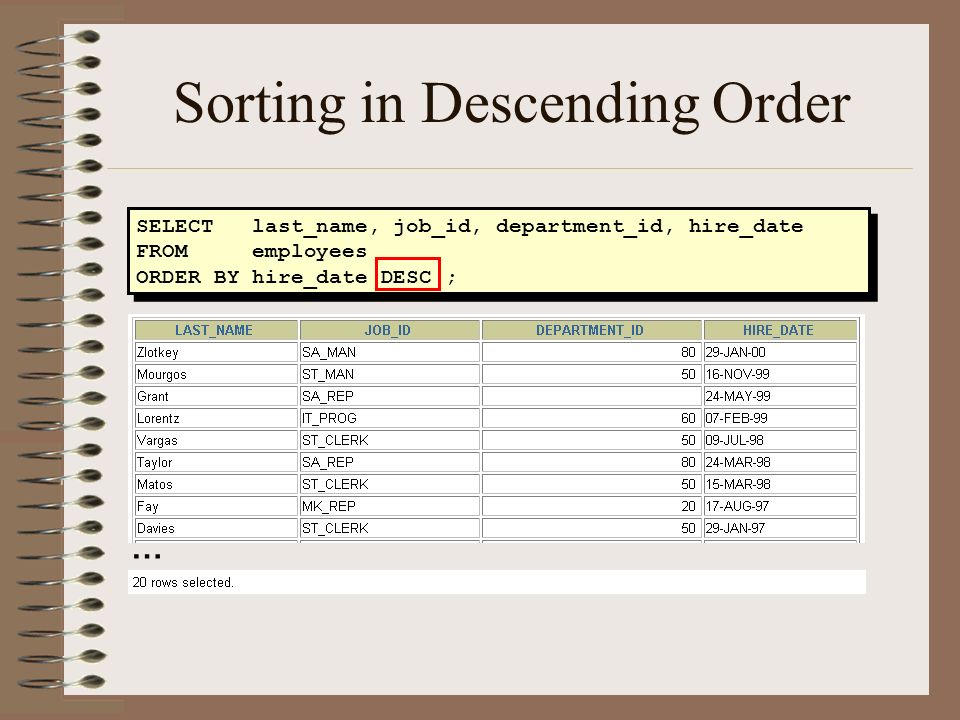This screenshot has width=960, height=720.
Task: Click the FROM keyword in the query
Action: [x=162, y=252]
